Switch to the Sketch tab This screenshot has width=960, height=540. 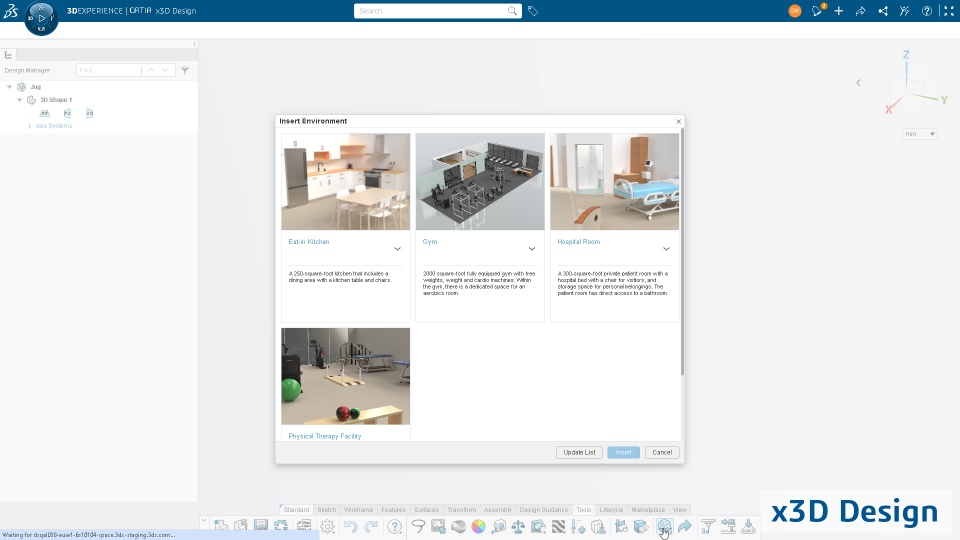pos(326,509)
